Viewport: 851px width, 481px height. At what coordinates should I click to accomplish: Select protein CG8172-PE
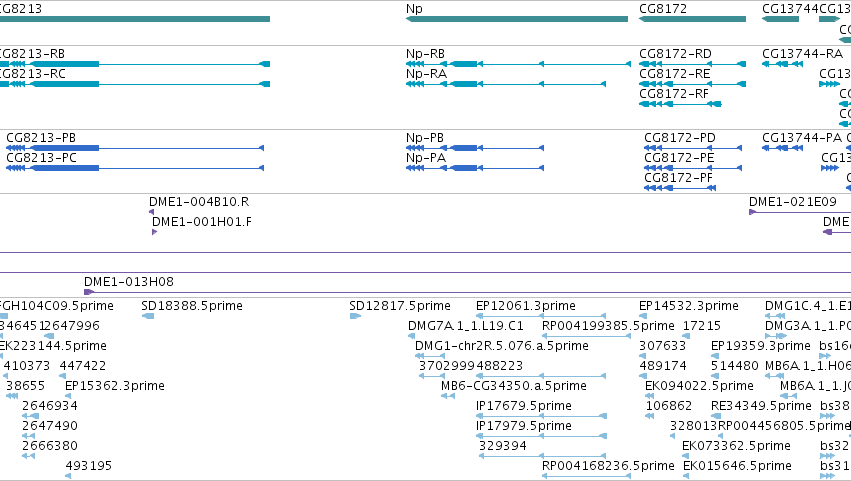693,168
